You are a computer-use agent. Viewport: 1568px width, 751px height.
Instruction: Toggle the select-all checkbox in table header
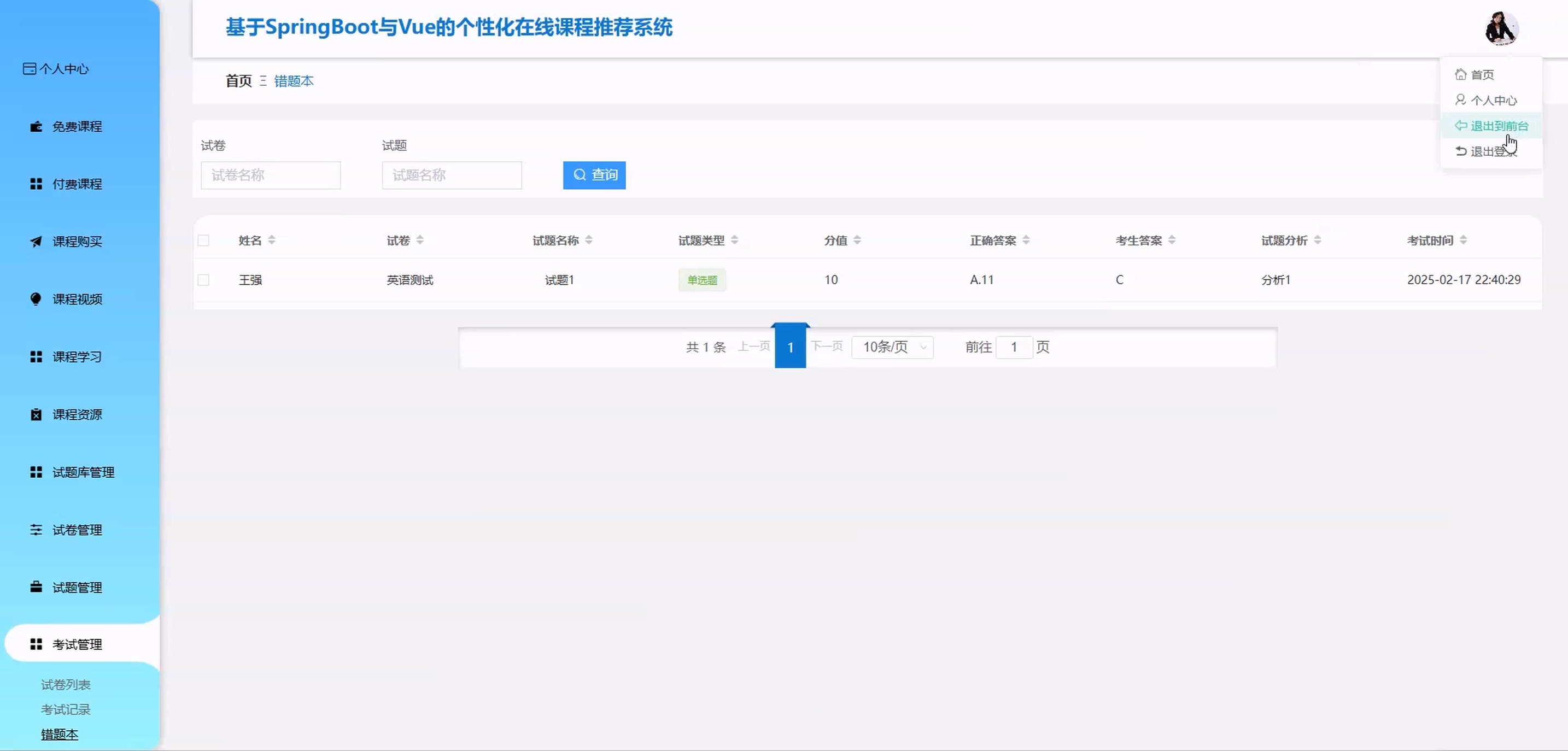(203, 240)
